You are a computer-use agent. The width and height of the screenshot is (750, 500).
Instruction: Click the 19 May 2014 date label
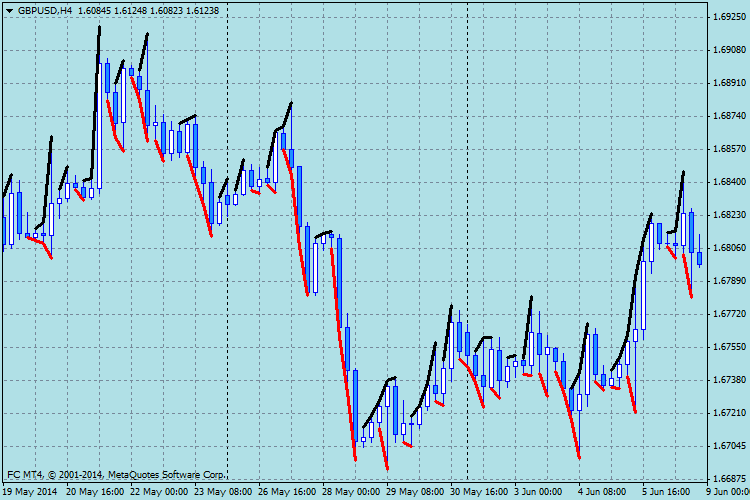click(x=30, y=492)
